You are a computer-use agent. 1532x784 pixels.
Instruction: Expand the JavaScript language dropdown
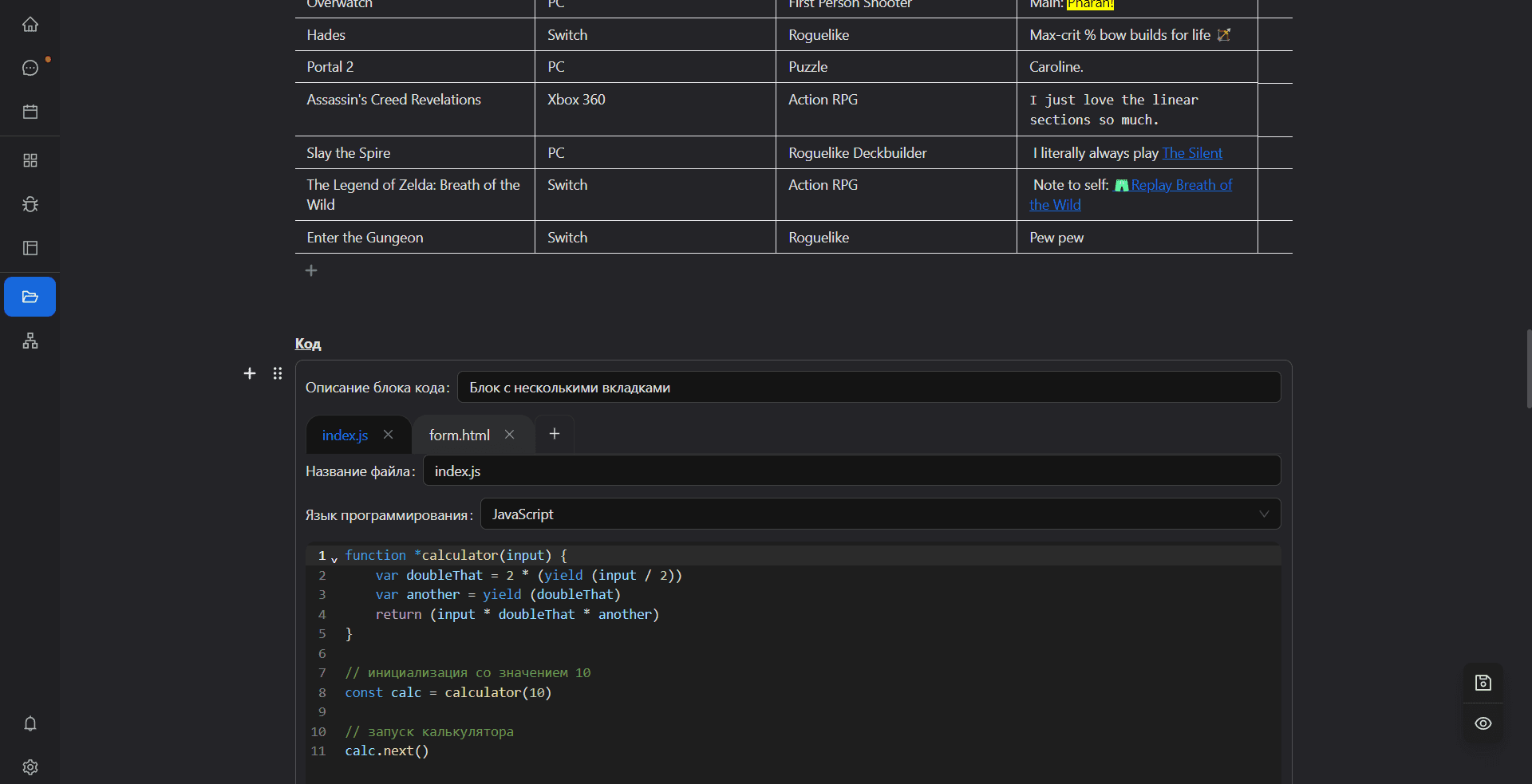pyautogui.click(x=880, y=514)
